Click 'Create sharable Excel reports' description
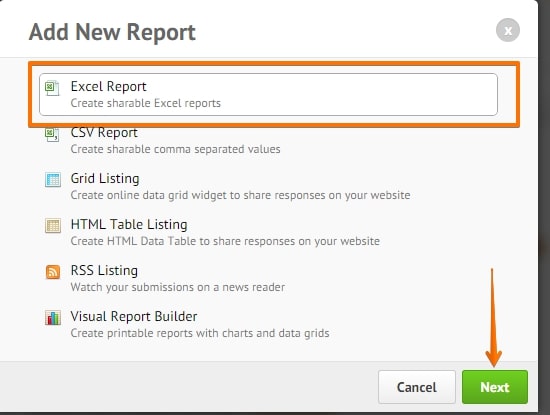The height and width of the screenshot is (415, 550). coord(146,103)
